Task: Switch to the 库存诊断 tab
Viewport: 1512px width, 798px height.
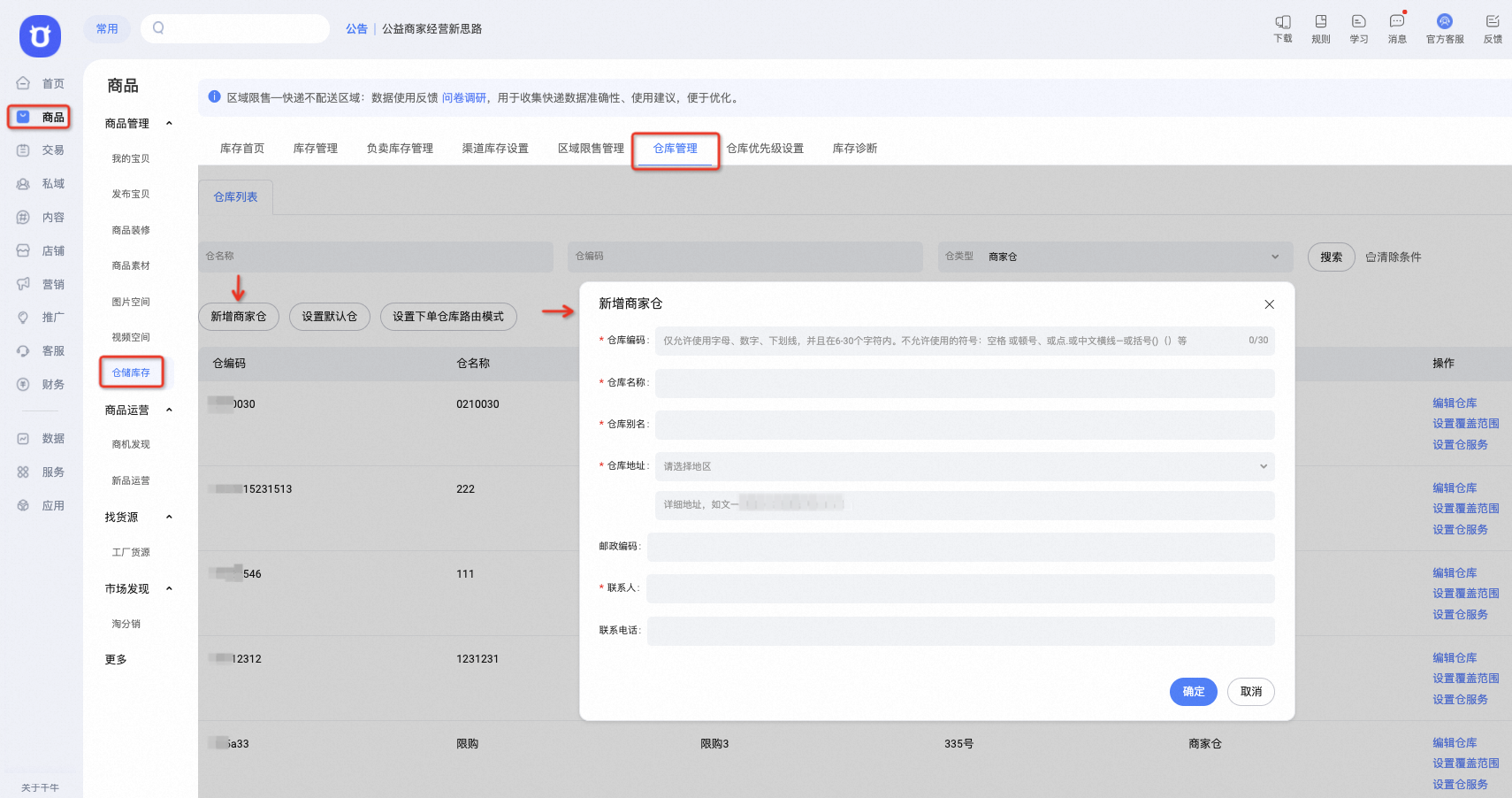Action: tap(855, 149)
